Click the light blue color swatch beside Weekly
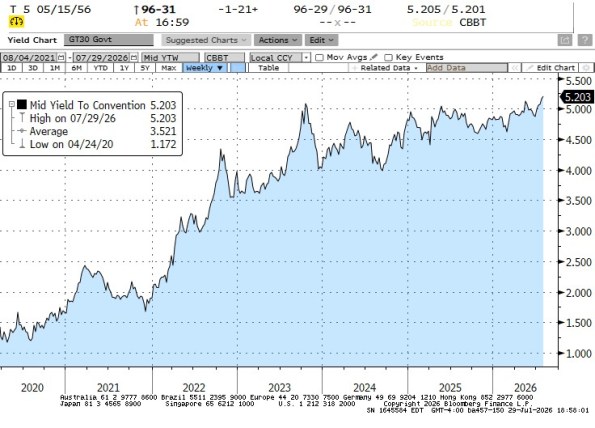Viewport: 595px width, 428px height. click(x=238, y=68)
